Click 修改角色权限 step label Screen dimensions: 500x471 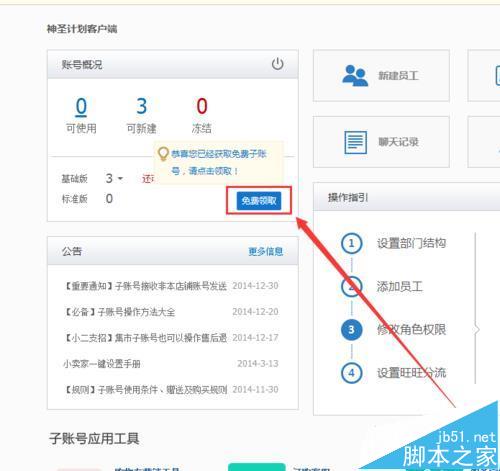click(411, 330)
